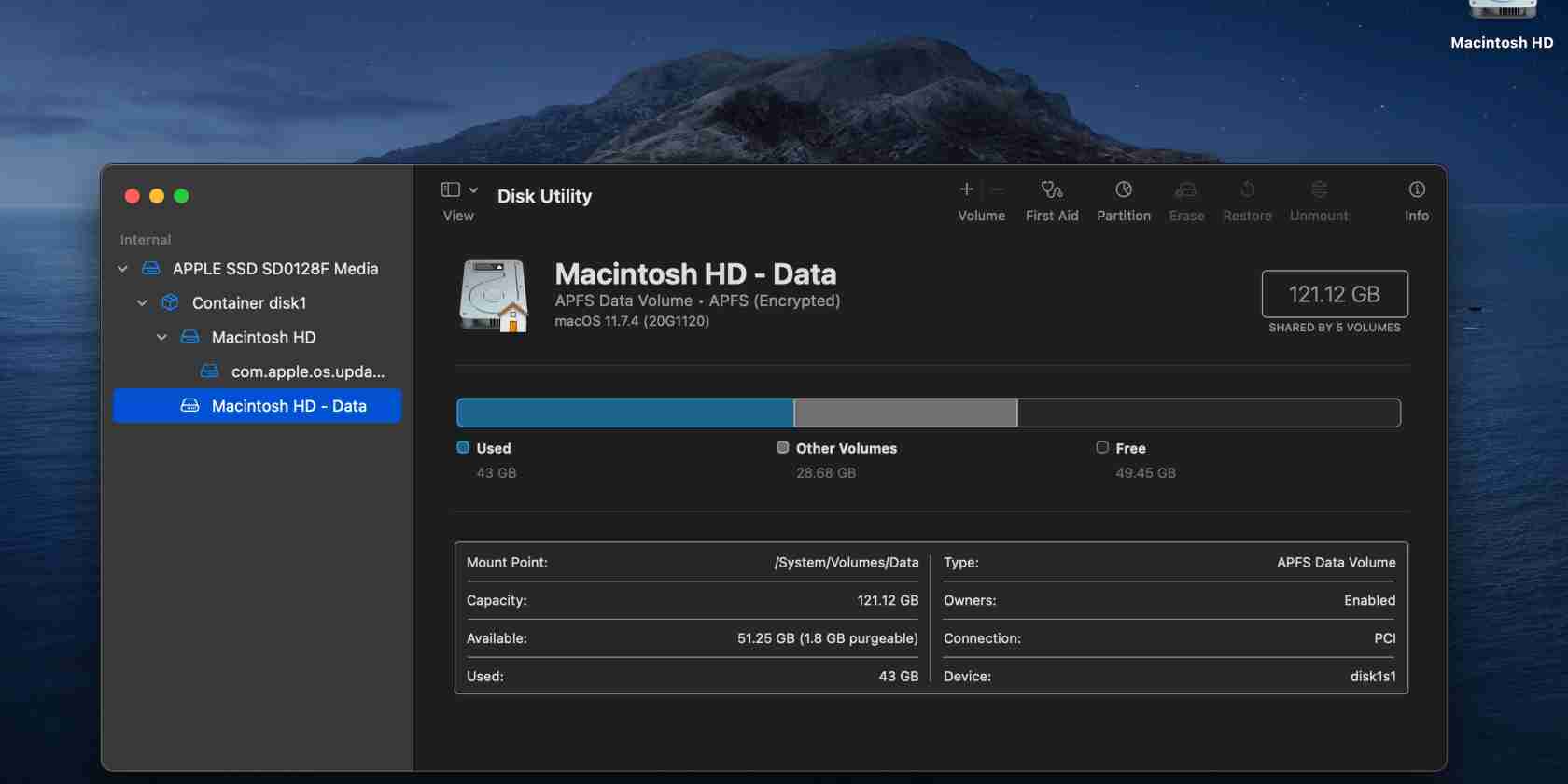1568x784 pixels.
Task: Collapse the APPLE SSD SD0128F Media chevron
Action: pyautogui.click(x=122, y=269)
